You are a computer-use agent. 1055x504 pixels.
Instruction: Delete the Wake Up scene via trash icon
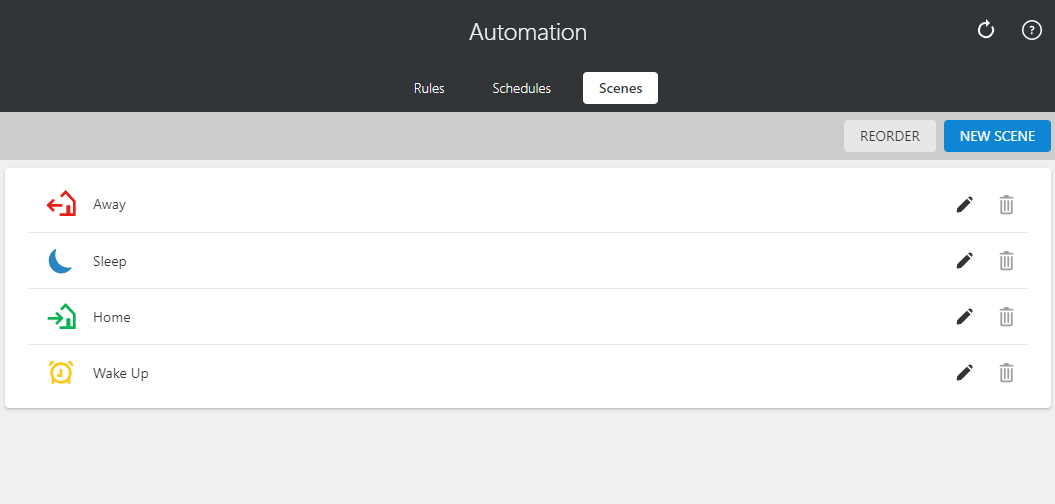click(x=1006, y=372)
